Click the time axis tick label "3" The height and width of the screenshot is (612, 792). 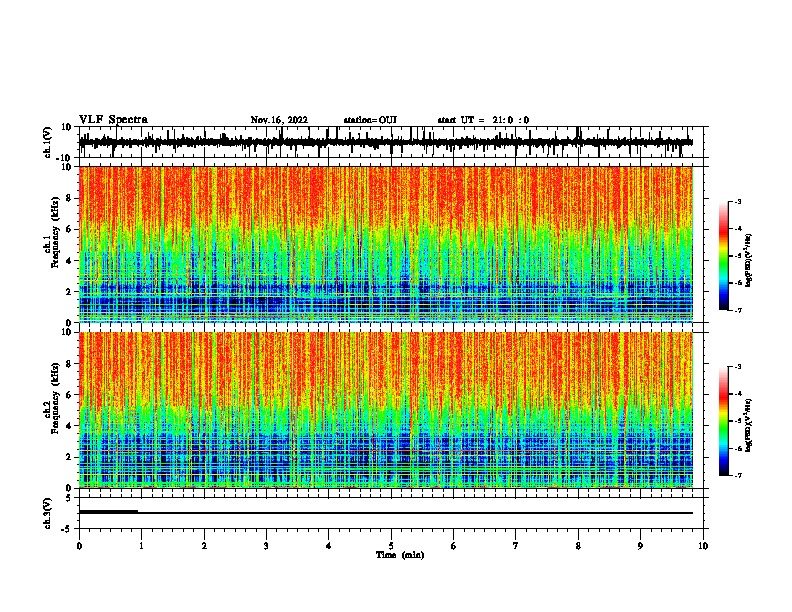(266, 546)
